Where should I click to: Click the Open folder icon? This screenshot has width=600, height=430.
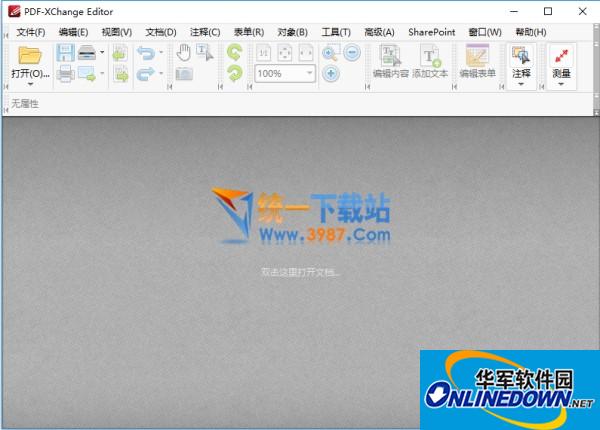[x=30, y=55]
